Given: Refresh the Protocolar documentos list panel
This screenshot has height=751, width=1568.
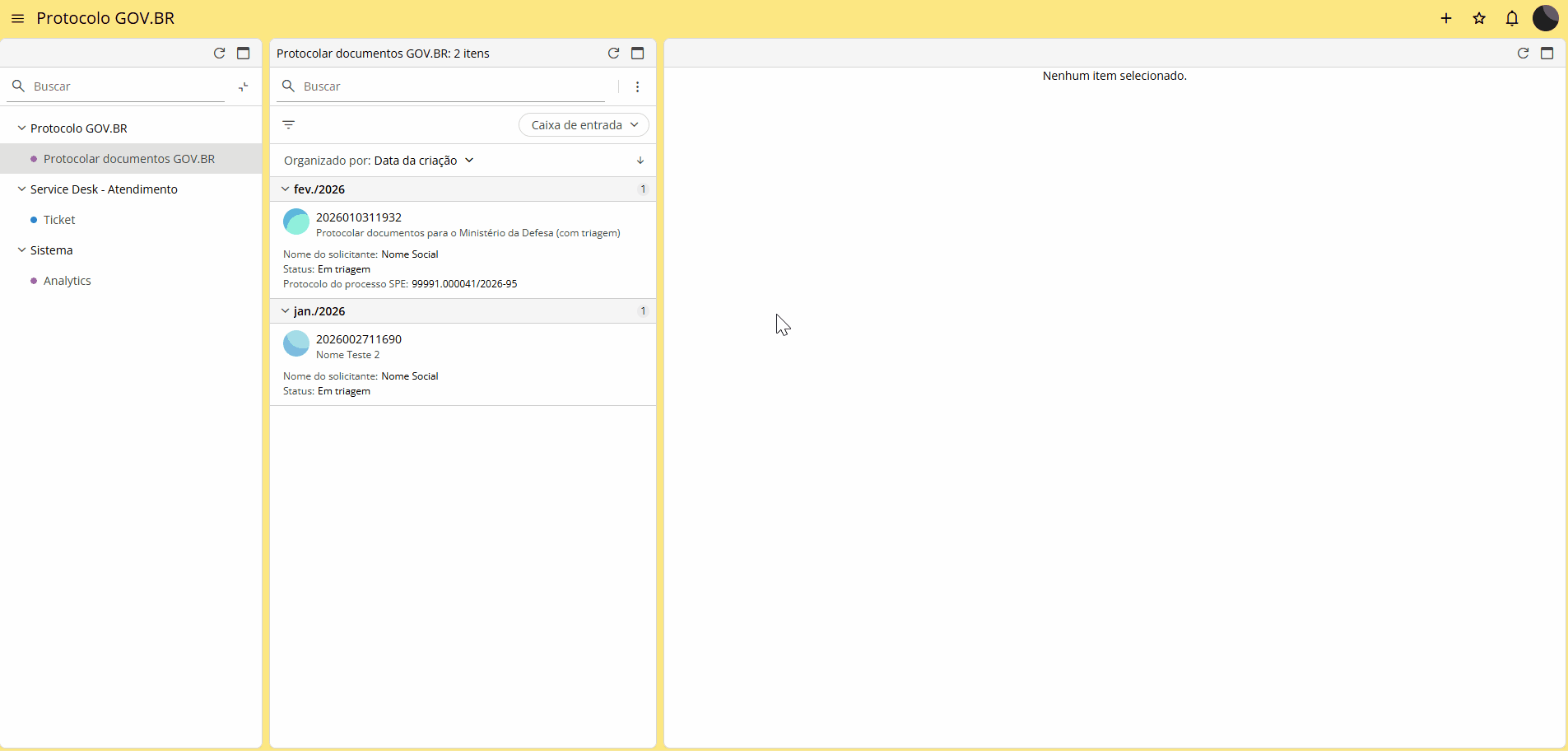Looking at the screenshot, I should tap(613, 53).
